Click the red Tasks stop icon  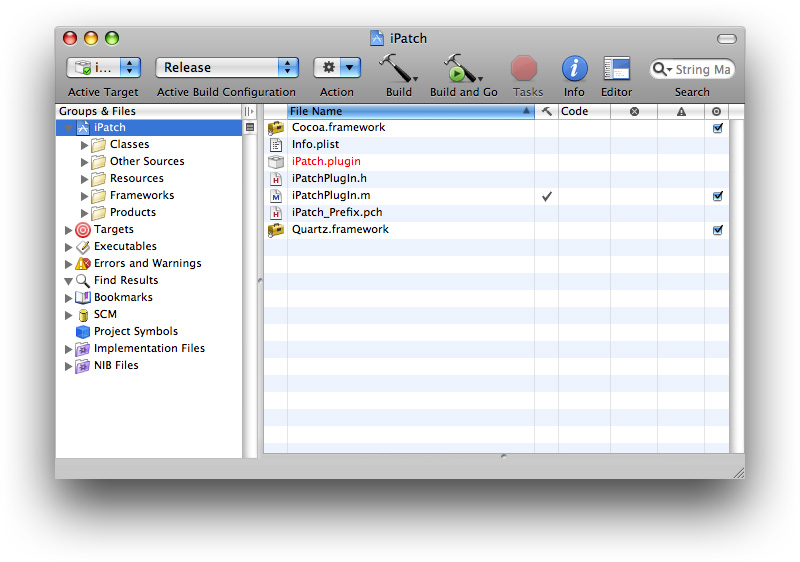point(524,68)
